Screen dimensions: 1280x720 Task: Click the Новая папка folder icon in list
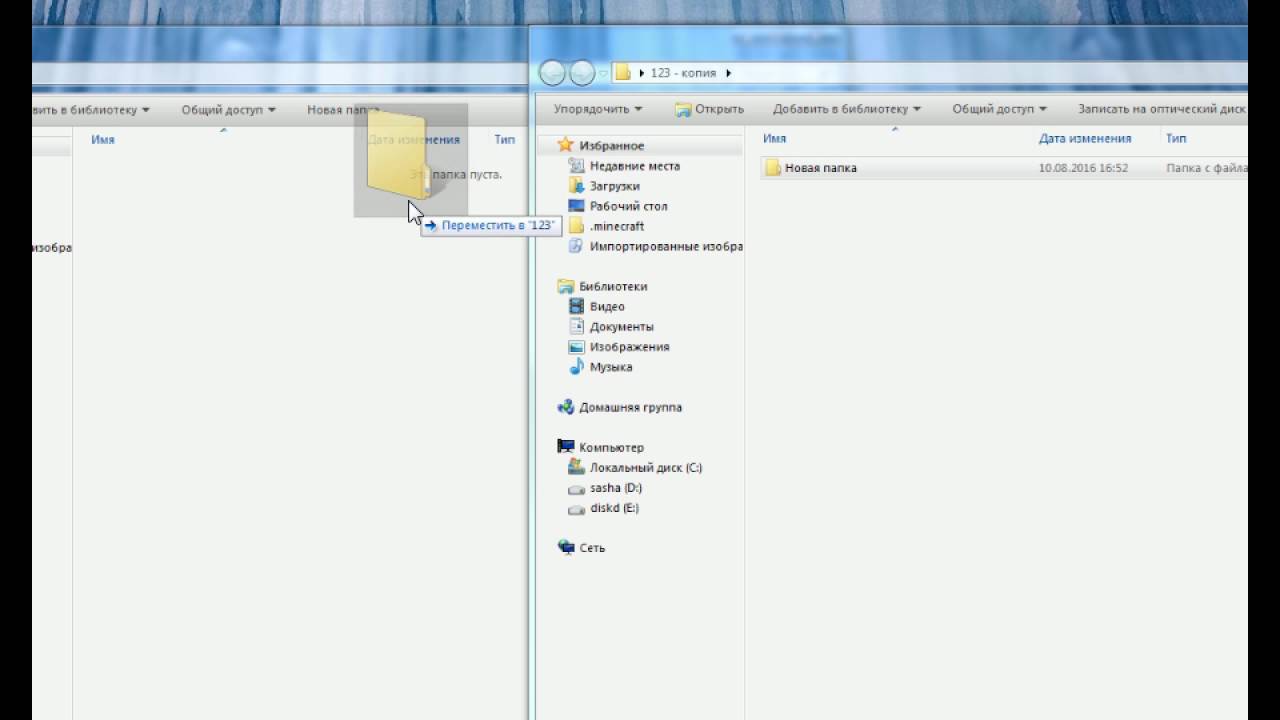773,168
